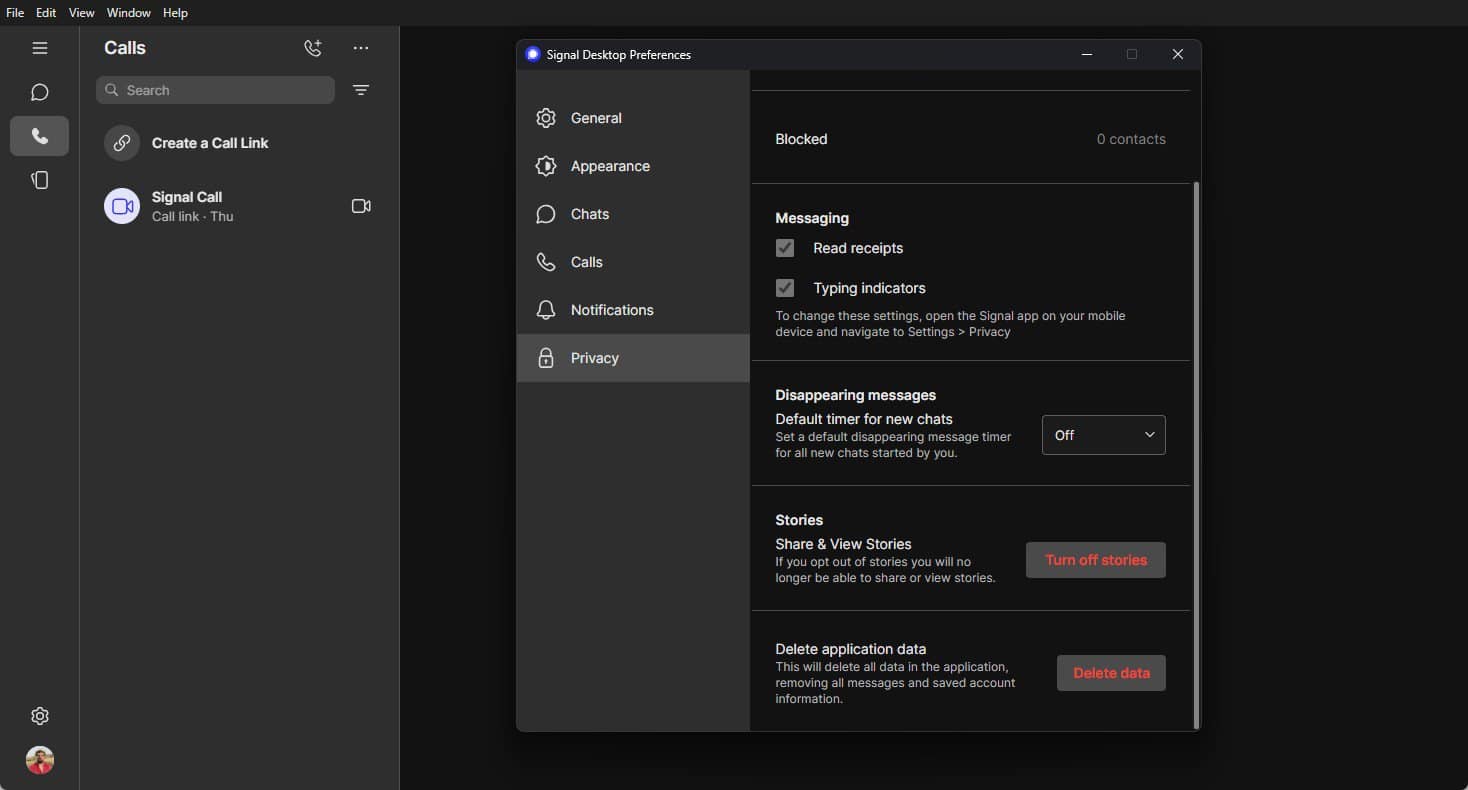Switch to the General preferences tab
This screenshot has height=790, width=1468.
[633, 118]
